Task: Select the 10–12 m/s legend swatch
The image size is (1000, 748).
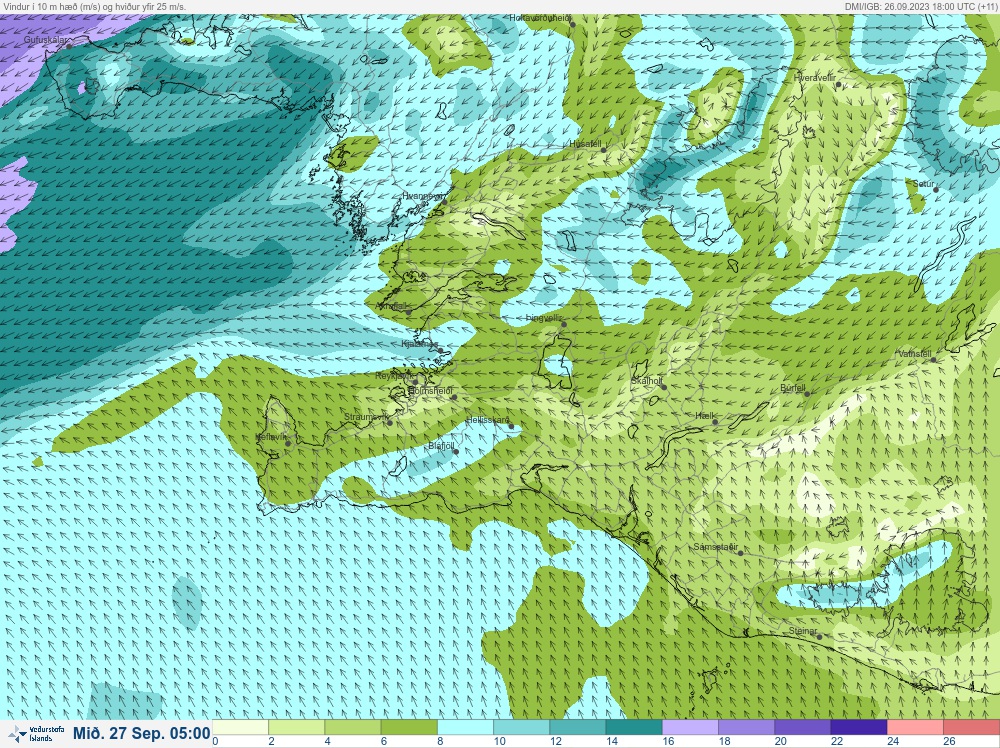Action: pyautogui.click(x=522, y=728)
